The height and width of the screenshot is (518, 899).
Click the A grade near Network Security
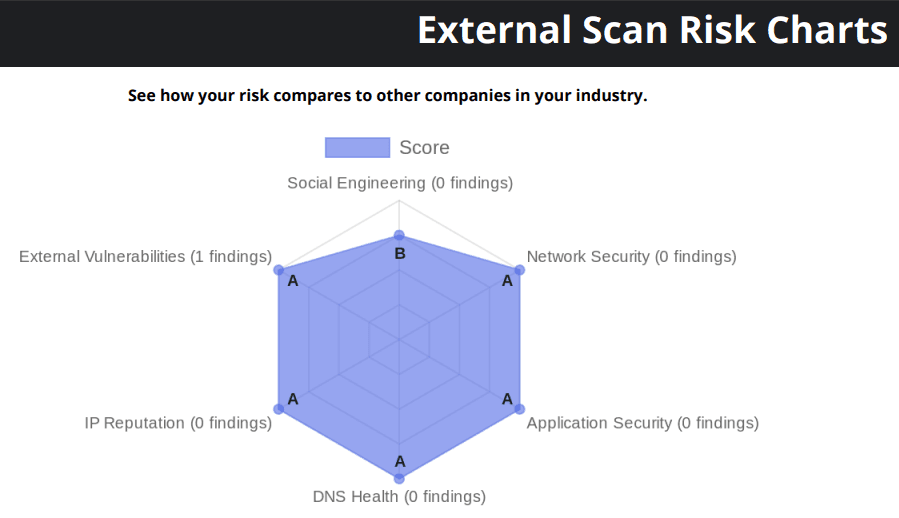coord(507,281)
